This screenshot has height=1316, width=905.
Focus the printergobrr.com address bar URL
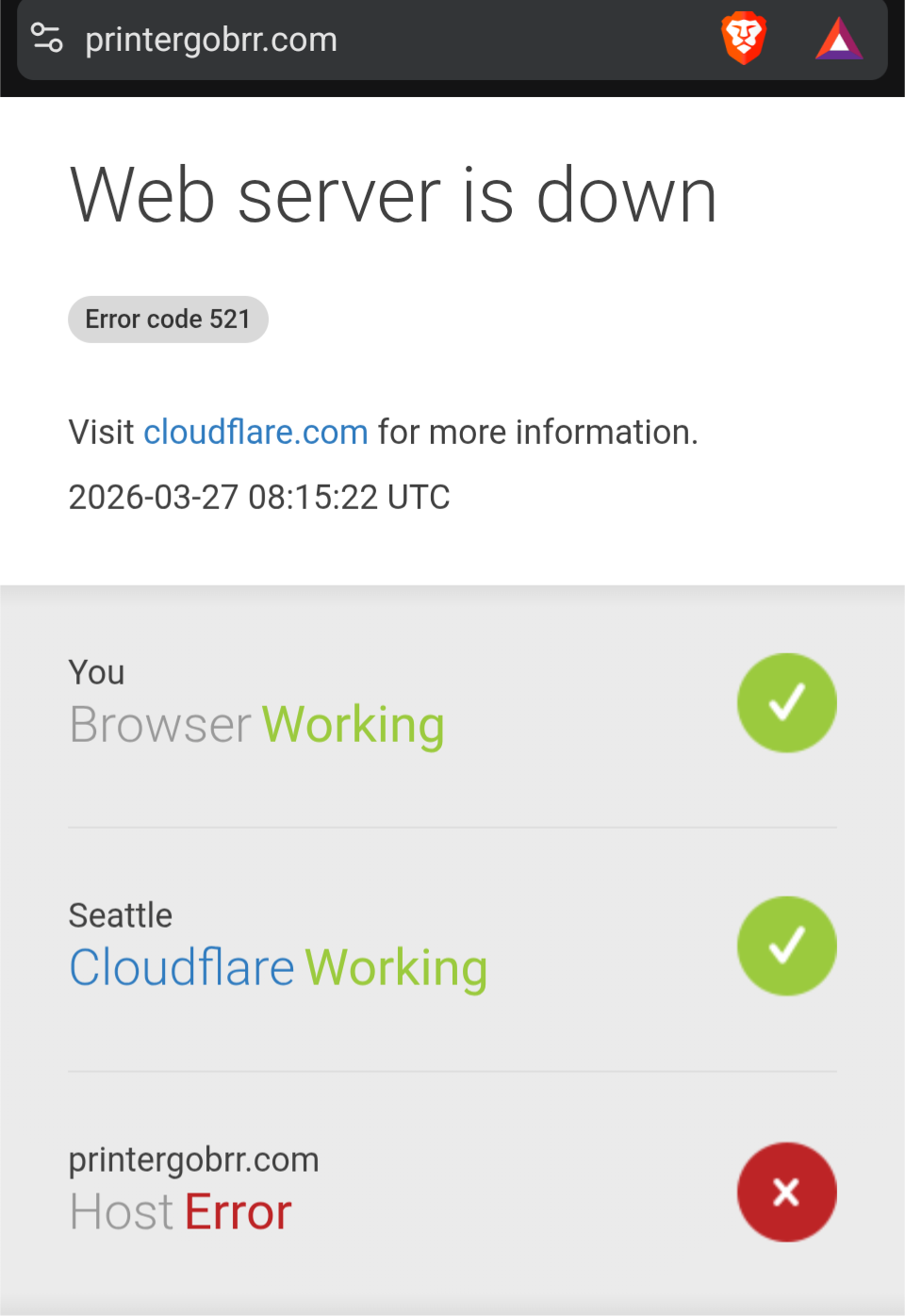211,40
